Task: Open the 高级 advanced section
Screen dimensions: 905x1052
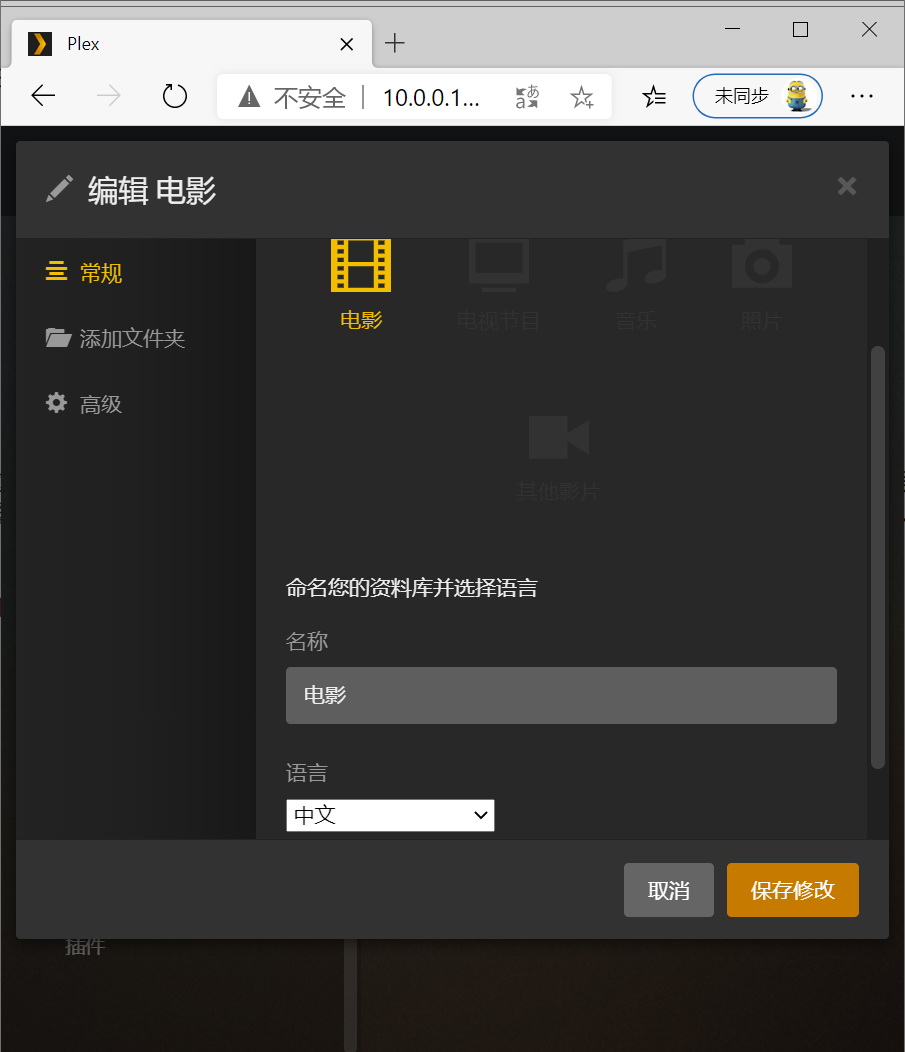Action: [x=84, y=404]
